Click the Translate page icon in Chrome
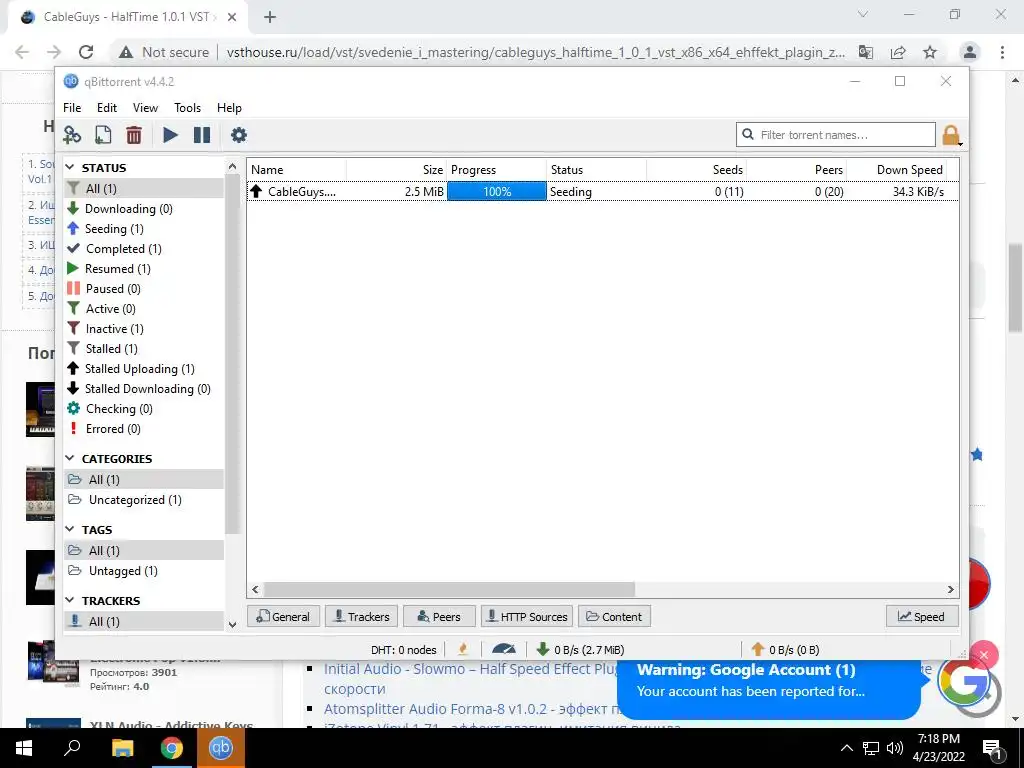Screen dimensions: 1024x768 click(866, 52)
